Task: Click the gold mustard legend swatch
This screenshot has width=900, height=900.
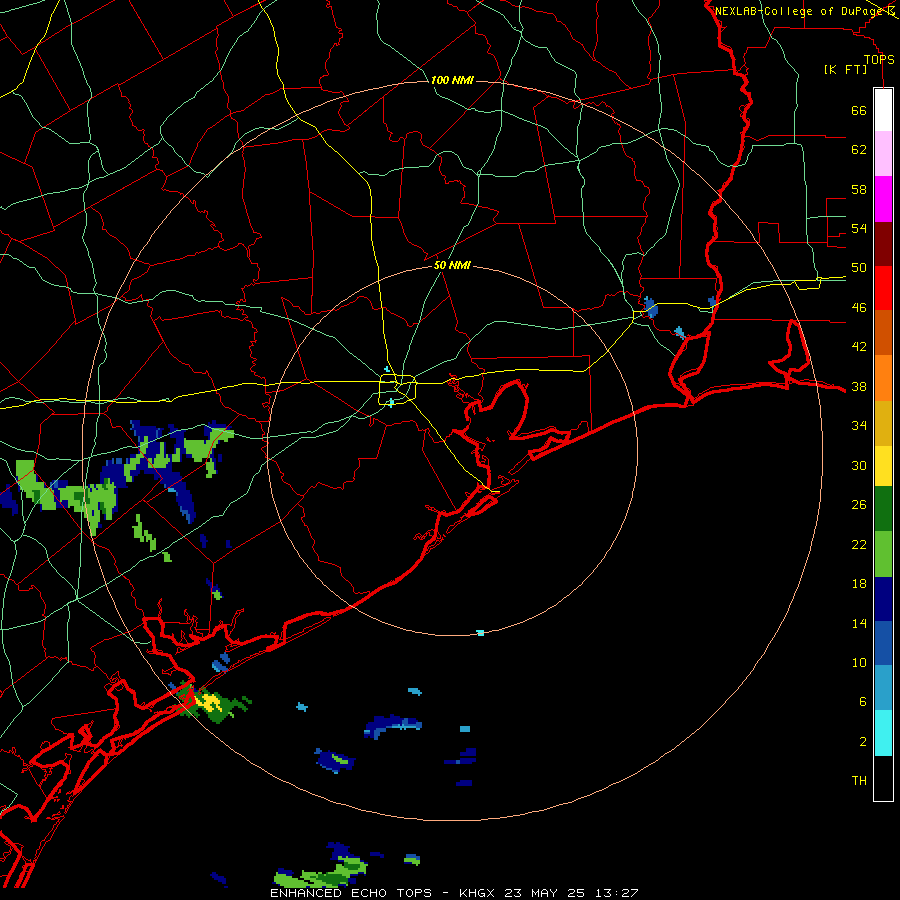Action: pyautogui.click(x=883, y=423)
